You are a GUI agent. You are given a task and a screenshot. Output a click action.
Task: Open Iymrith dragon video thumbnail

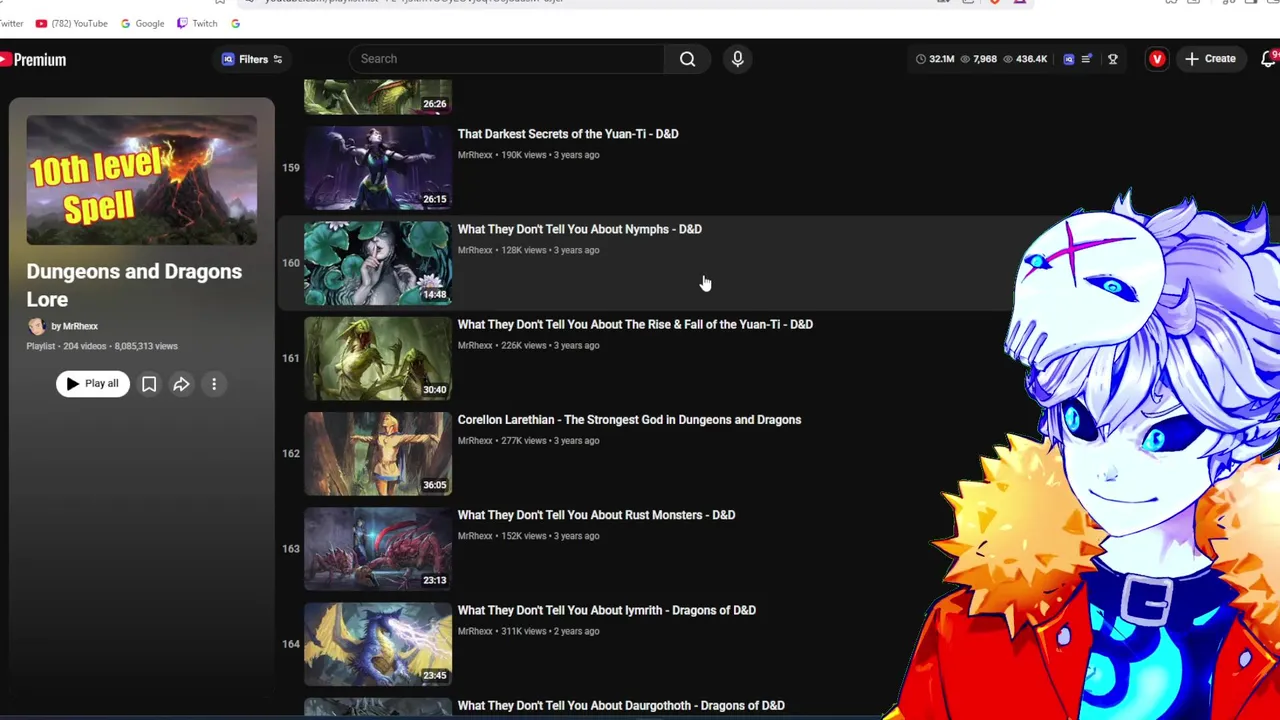tap(378, 644)
